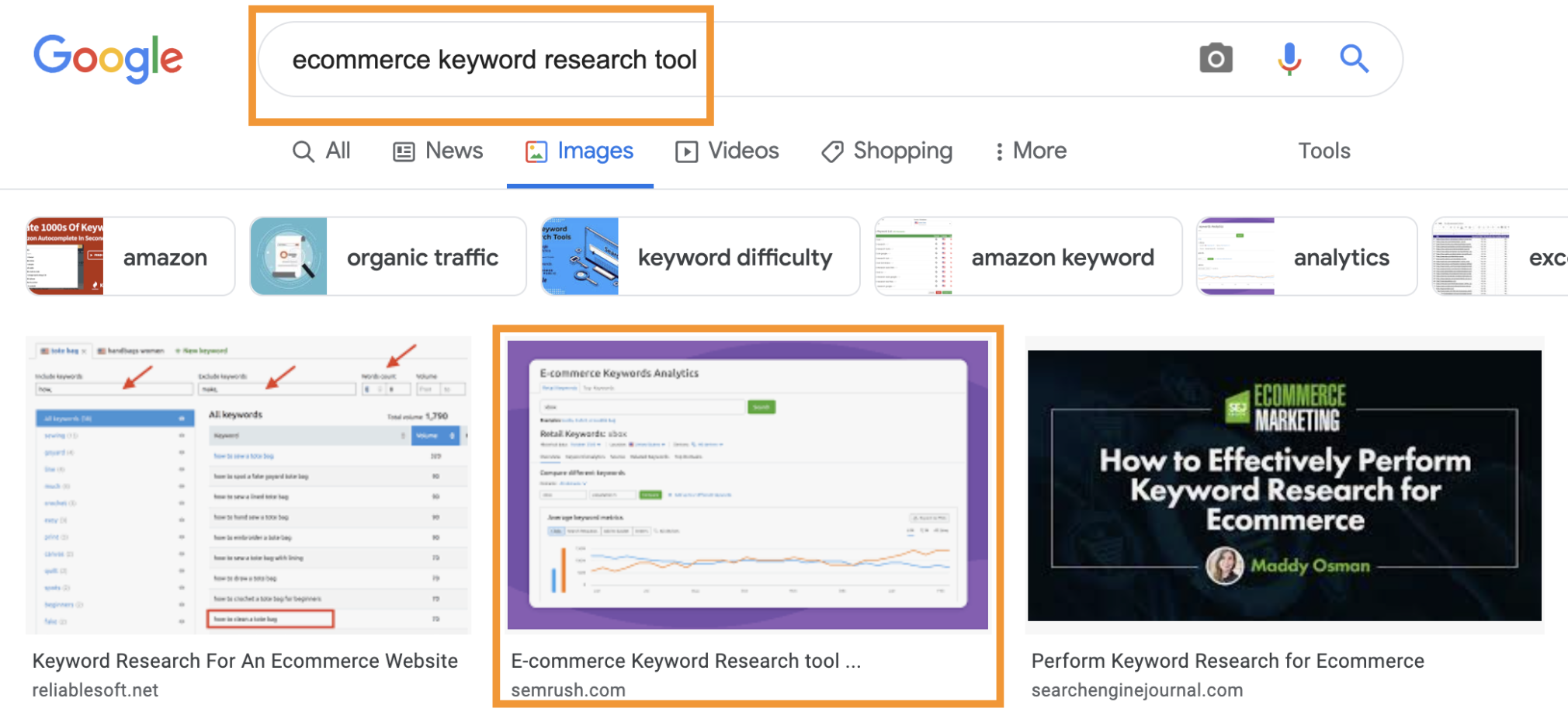Visit reliablesoft.net source link
Screen dimensions: 1568x719
pyautogui.click(x=95, y=690)
